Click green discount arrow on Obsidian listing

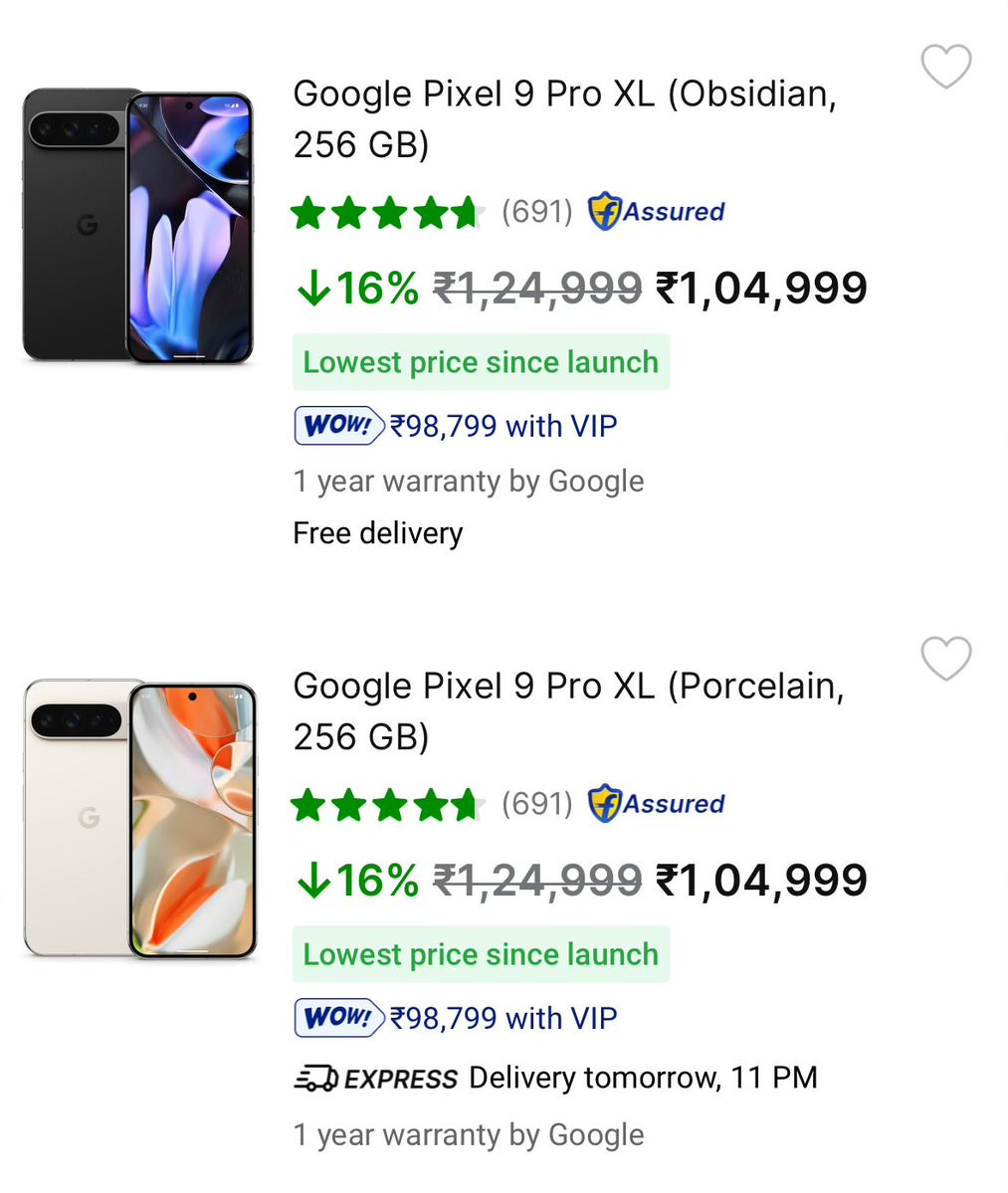tap(313, 289)
